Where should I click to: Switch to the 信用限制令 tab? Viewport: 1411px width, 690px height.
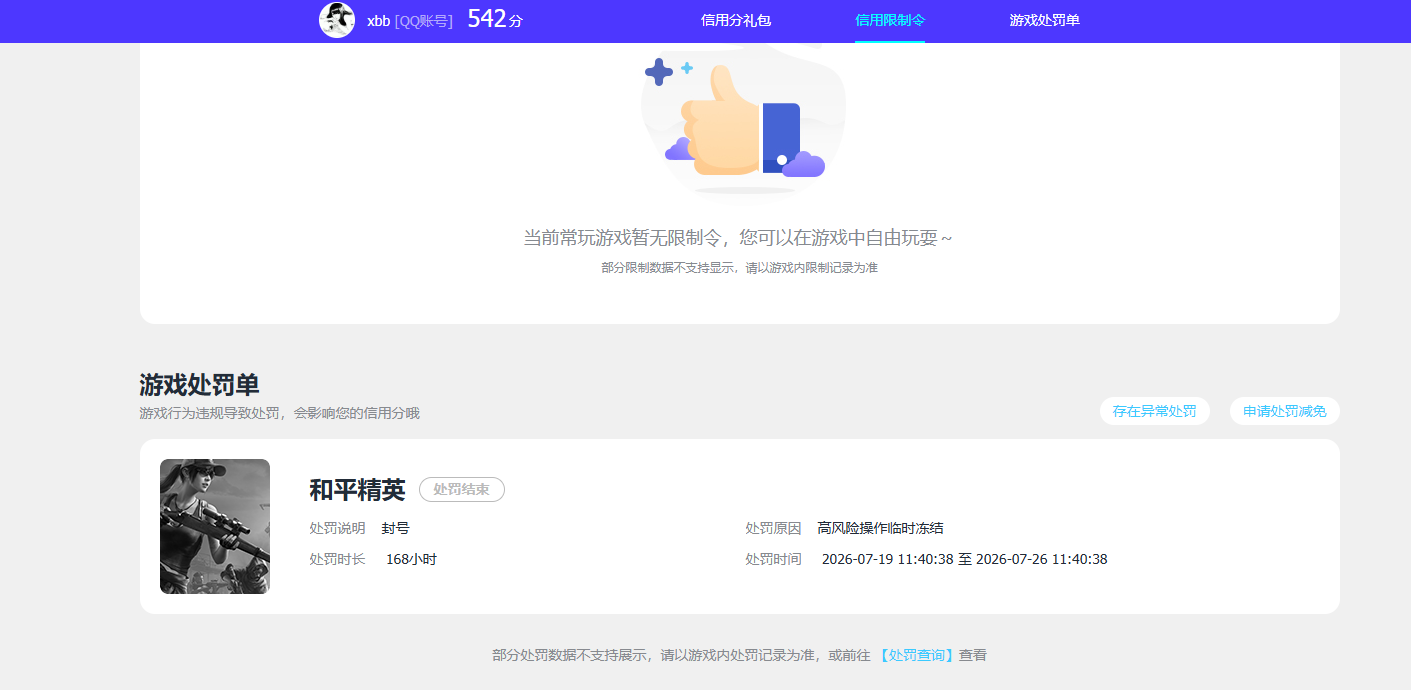(890, 20)
